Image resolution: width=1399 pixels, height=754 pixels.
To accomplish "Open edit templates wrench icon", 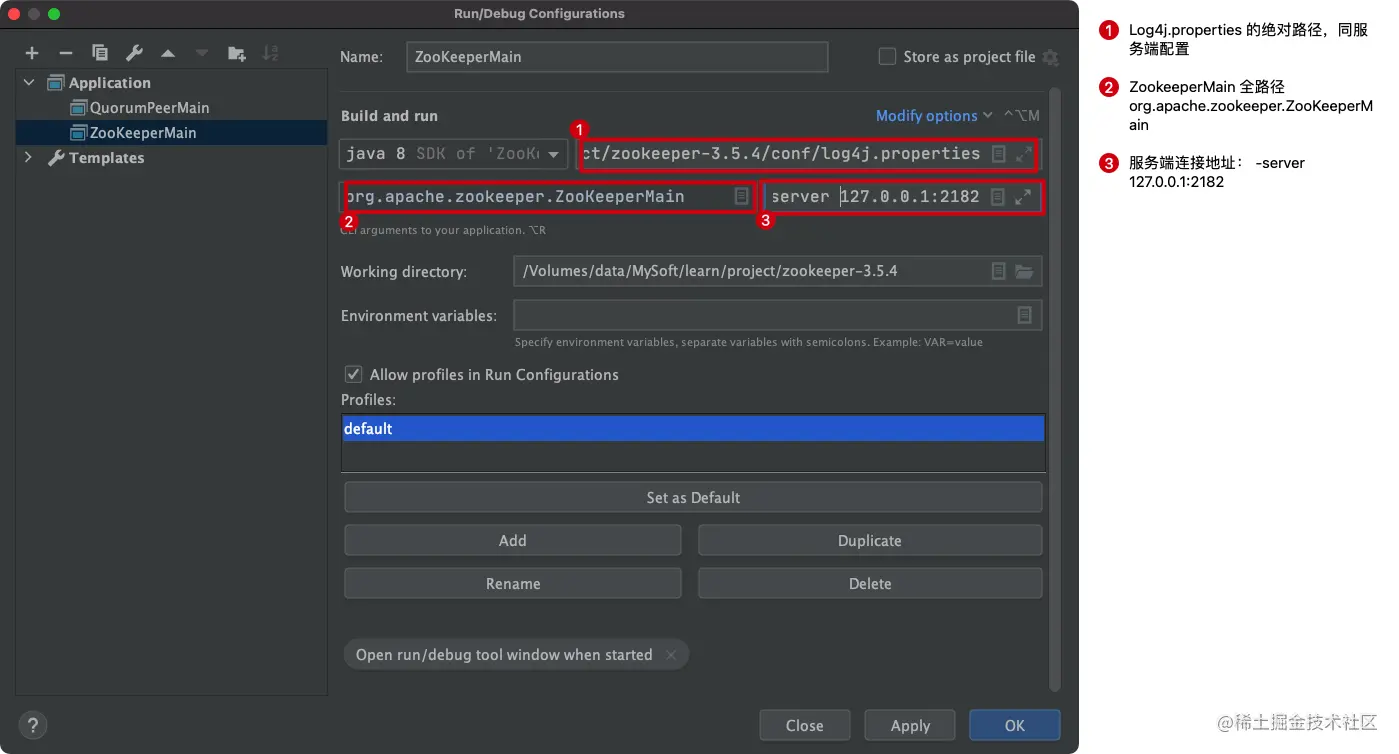I will point(134,53).
